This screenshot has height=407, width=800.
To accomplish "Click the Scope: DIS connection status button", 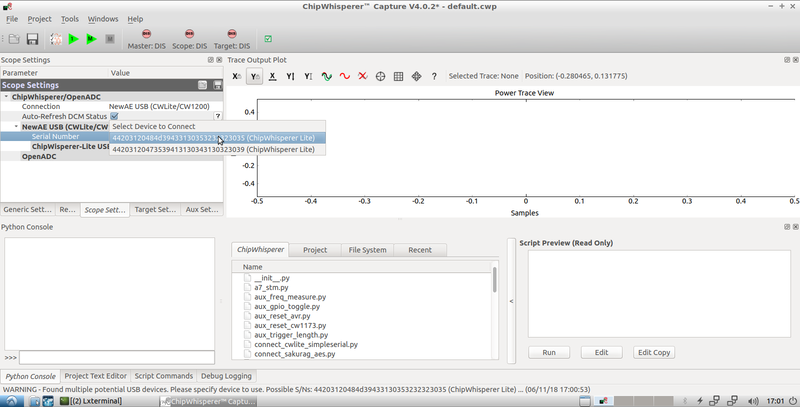I will point(189,39).
